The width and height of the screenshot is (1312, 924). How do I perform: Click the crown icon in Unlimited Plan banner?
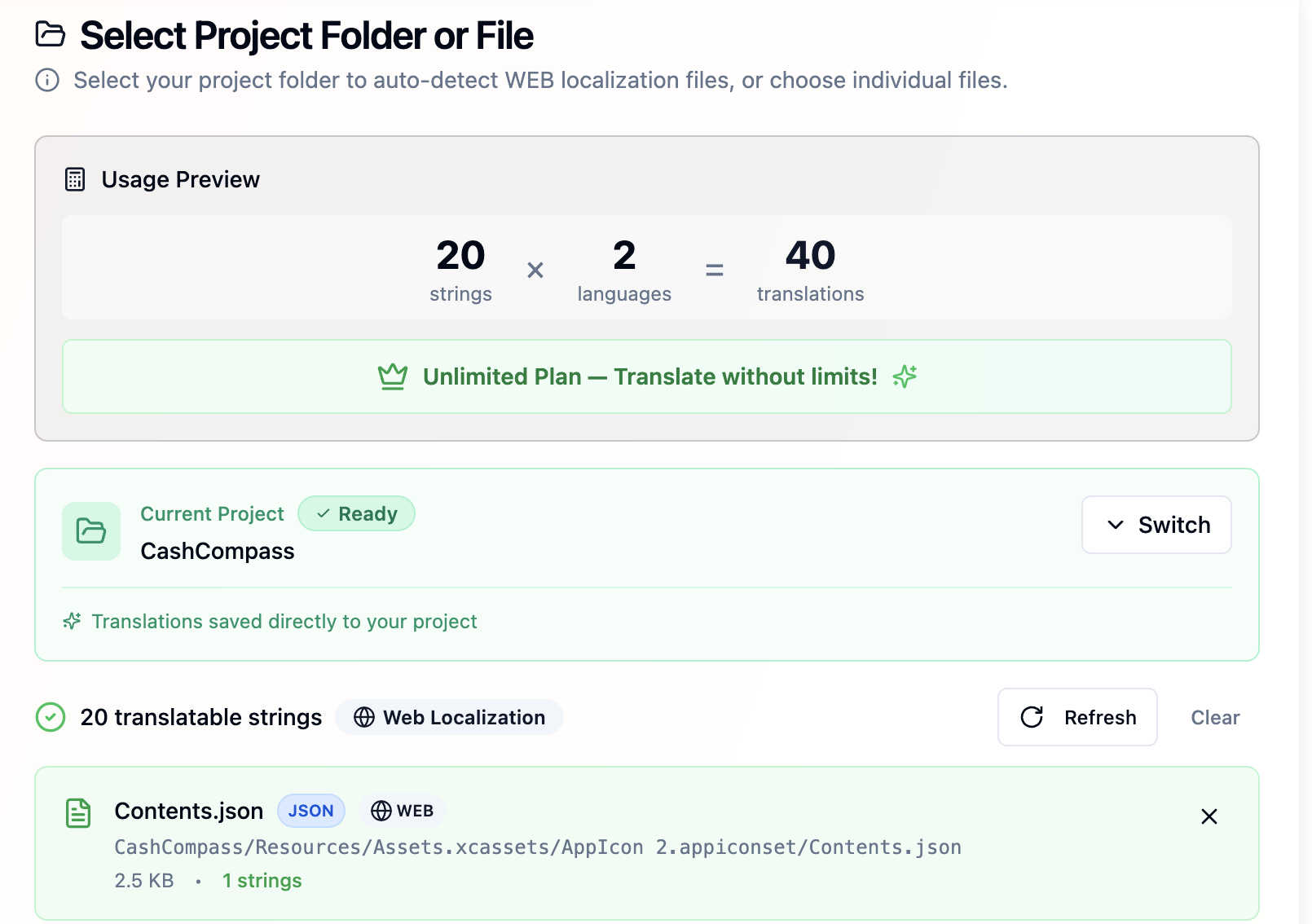coord(393,376)
